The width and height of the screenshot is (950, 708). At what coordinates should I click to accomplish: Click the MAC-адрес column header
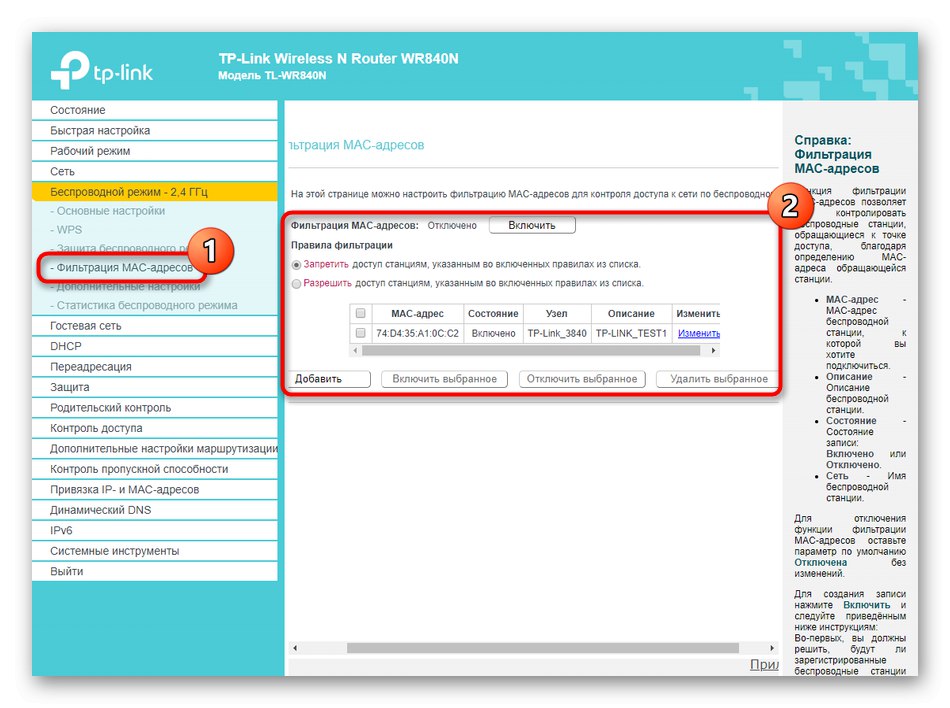pos(417,314)
